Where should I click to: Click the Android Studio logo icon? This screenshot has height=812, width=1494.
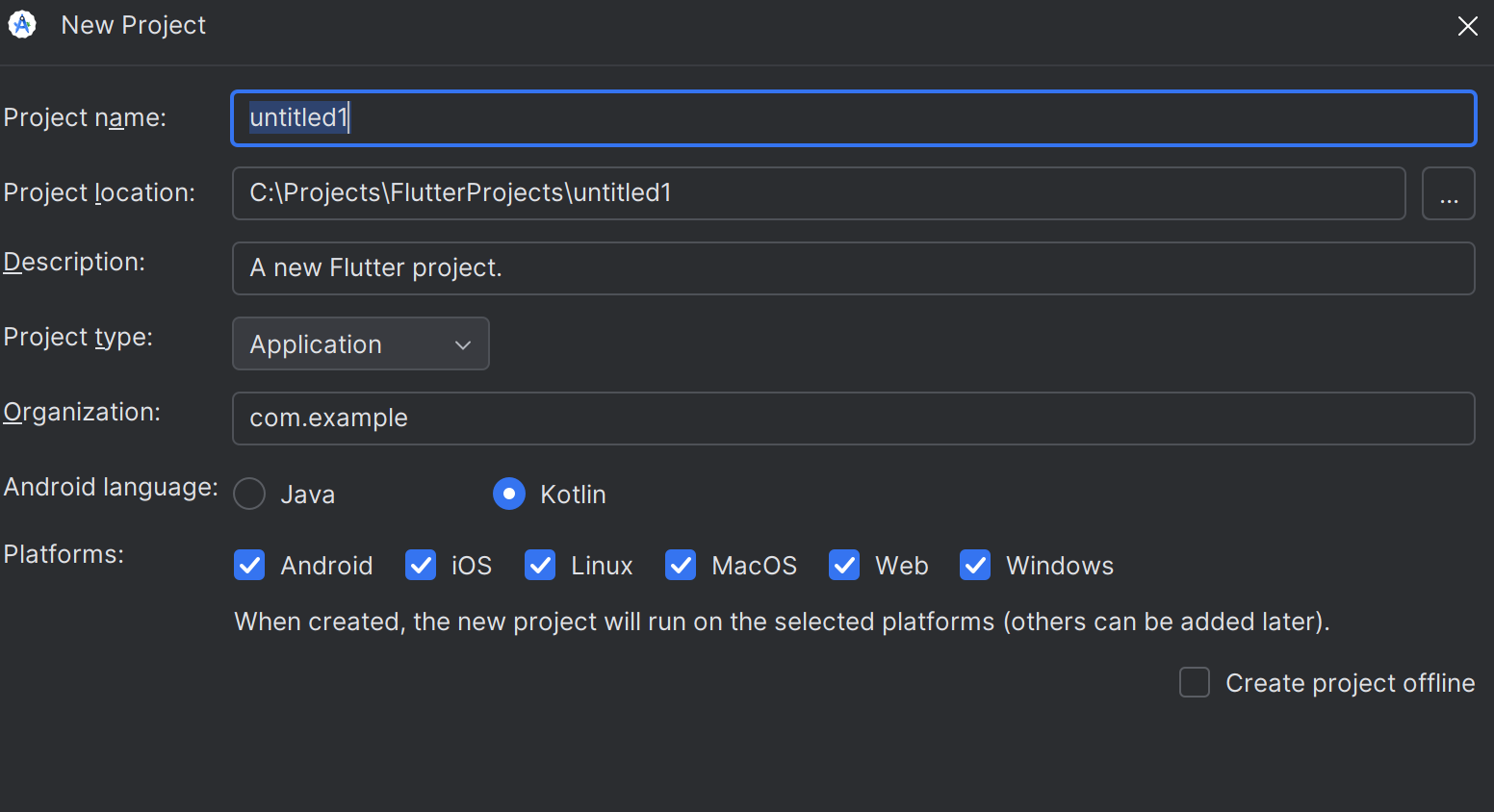click(x=22, y=25)
